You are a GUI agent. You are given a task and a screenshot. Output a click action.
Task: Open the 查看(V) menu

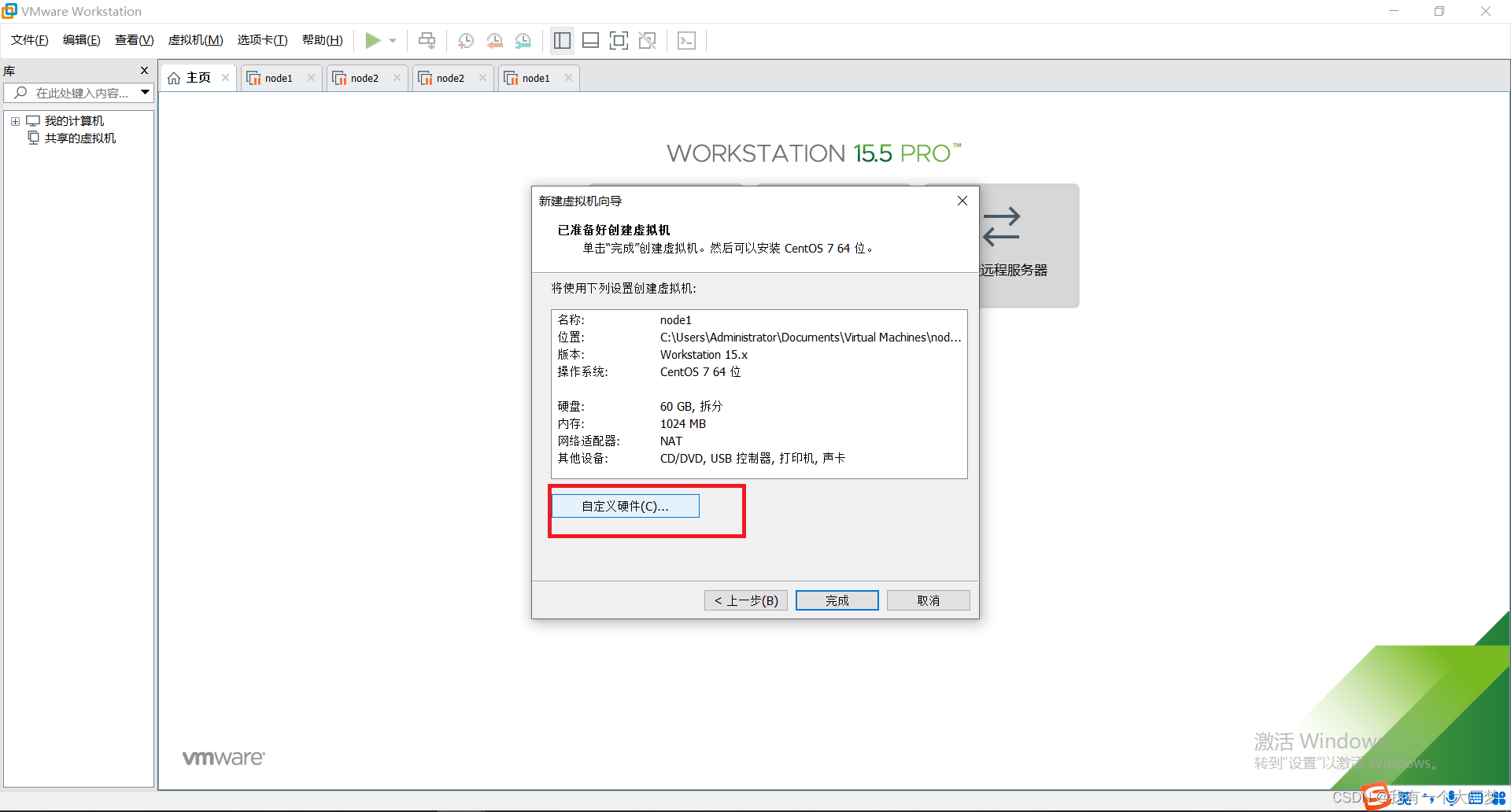[x=135, y=40]
